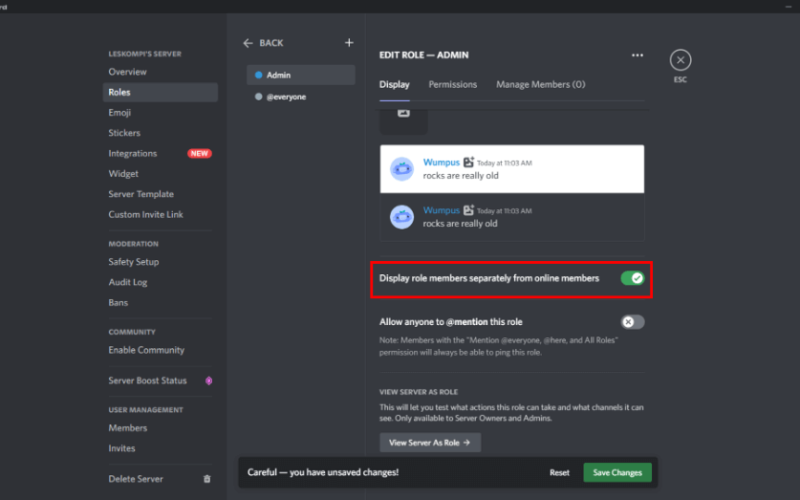Click the back arrow icon
800x500 pixels.
248,43
